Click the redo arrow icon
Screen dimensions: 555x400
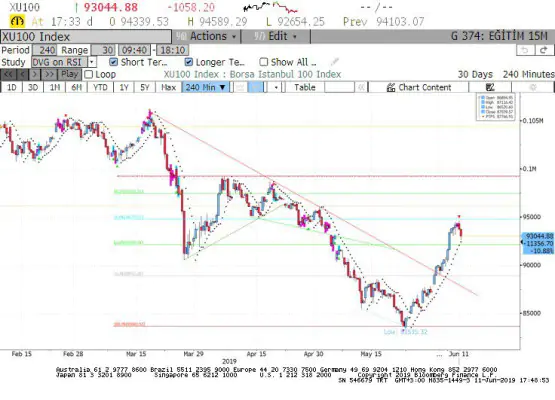pos(544,50)
